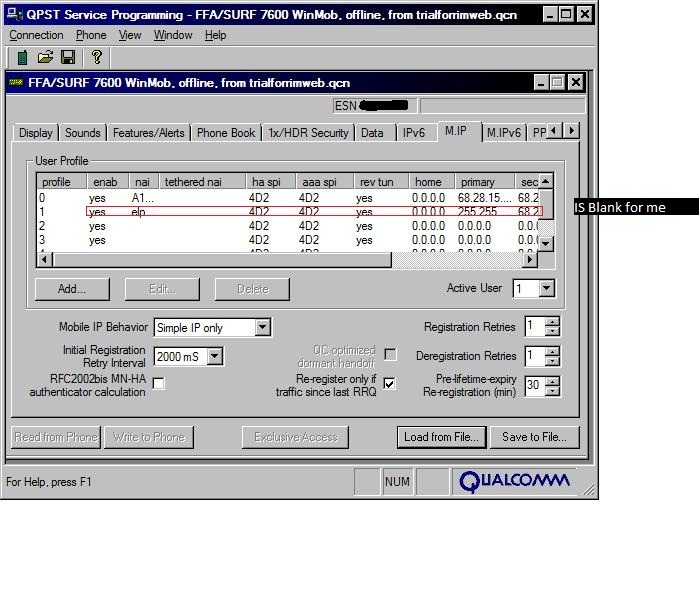
Task: Click the Pre-lifetime-expiry value field showing 30
Action: click(535, 386)
